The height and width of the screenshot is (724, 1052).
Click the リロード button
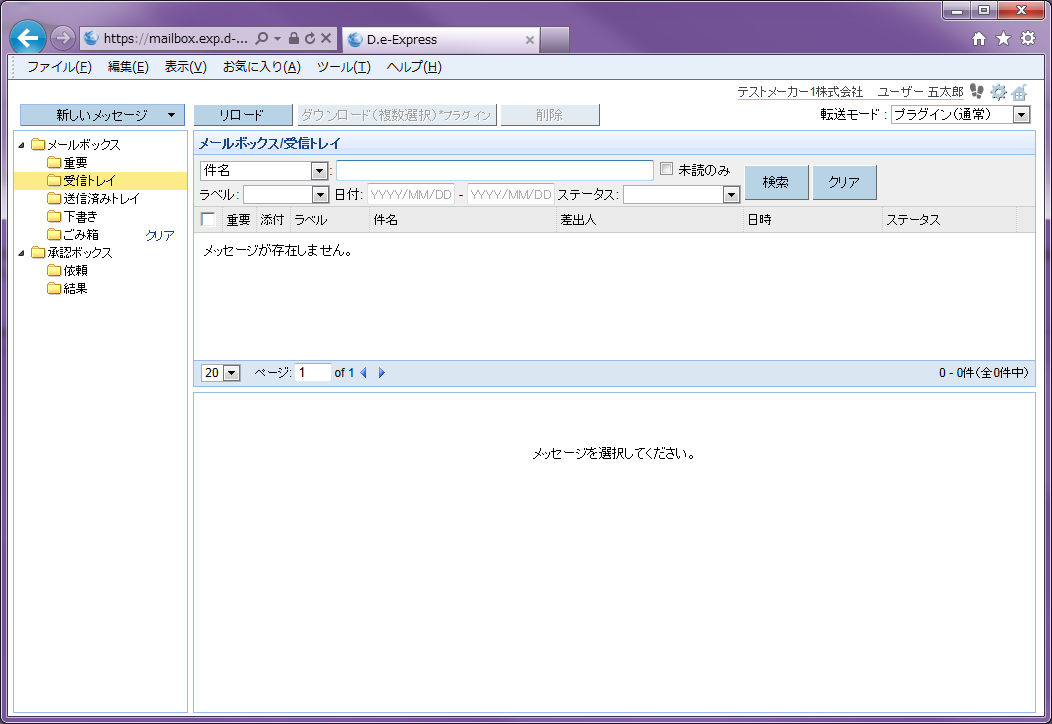pos(242,115)
